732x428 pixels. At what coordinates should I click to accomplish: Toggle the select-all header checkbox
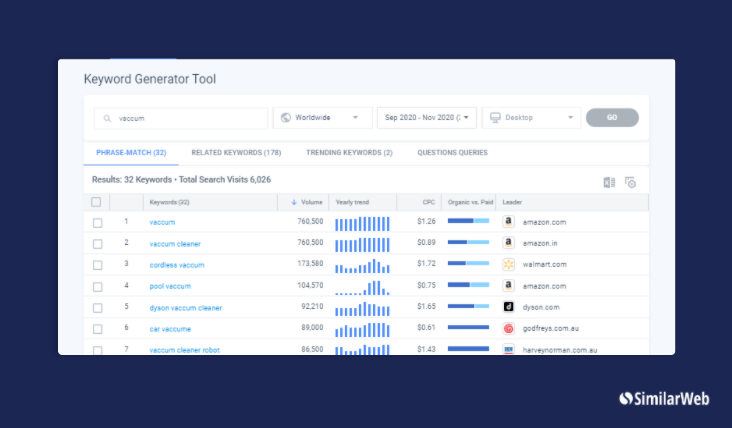click(96, 202)
